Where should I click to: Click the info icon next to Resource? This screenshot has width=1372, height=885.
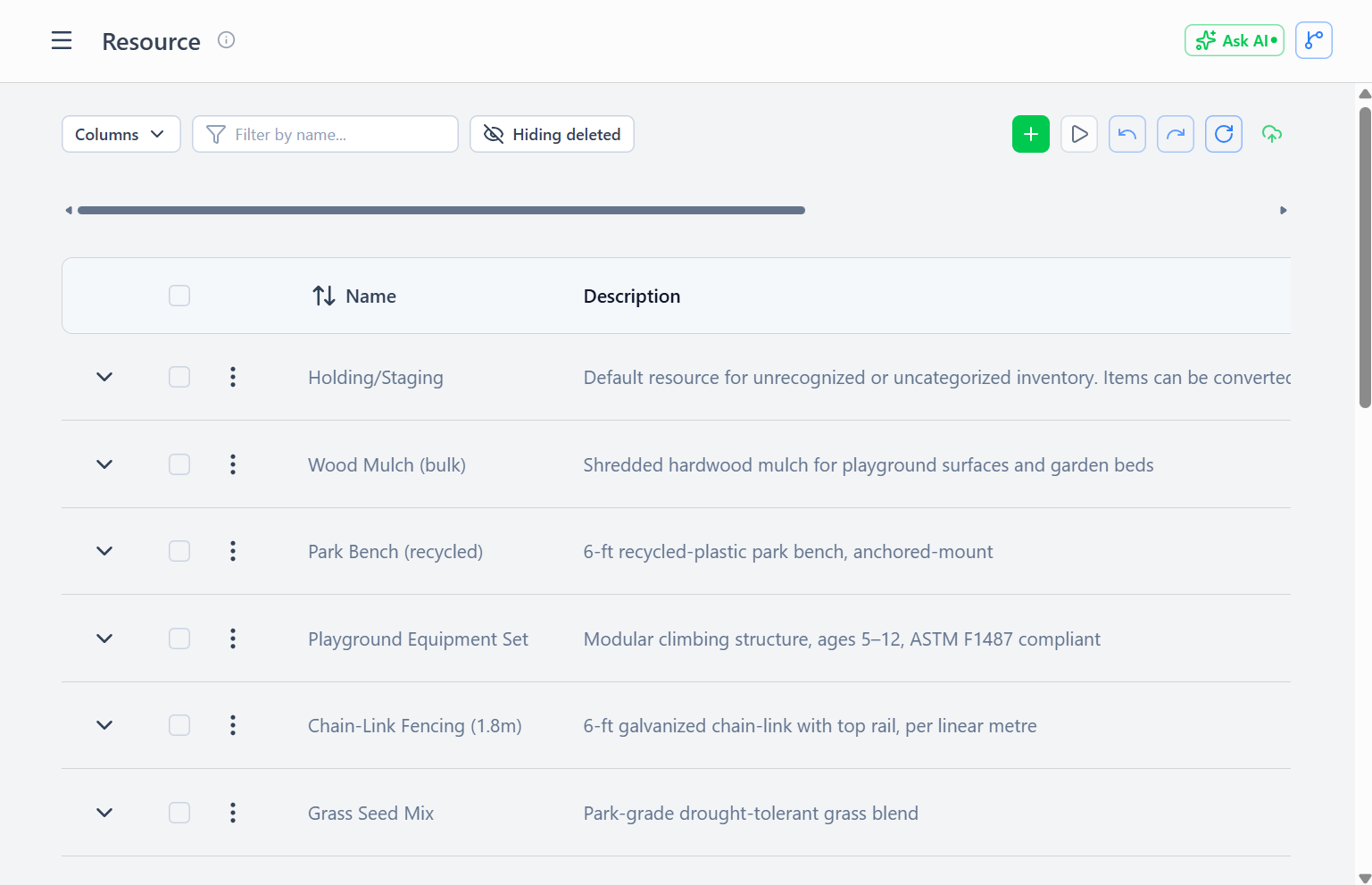coord(227,40)
